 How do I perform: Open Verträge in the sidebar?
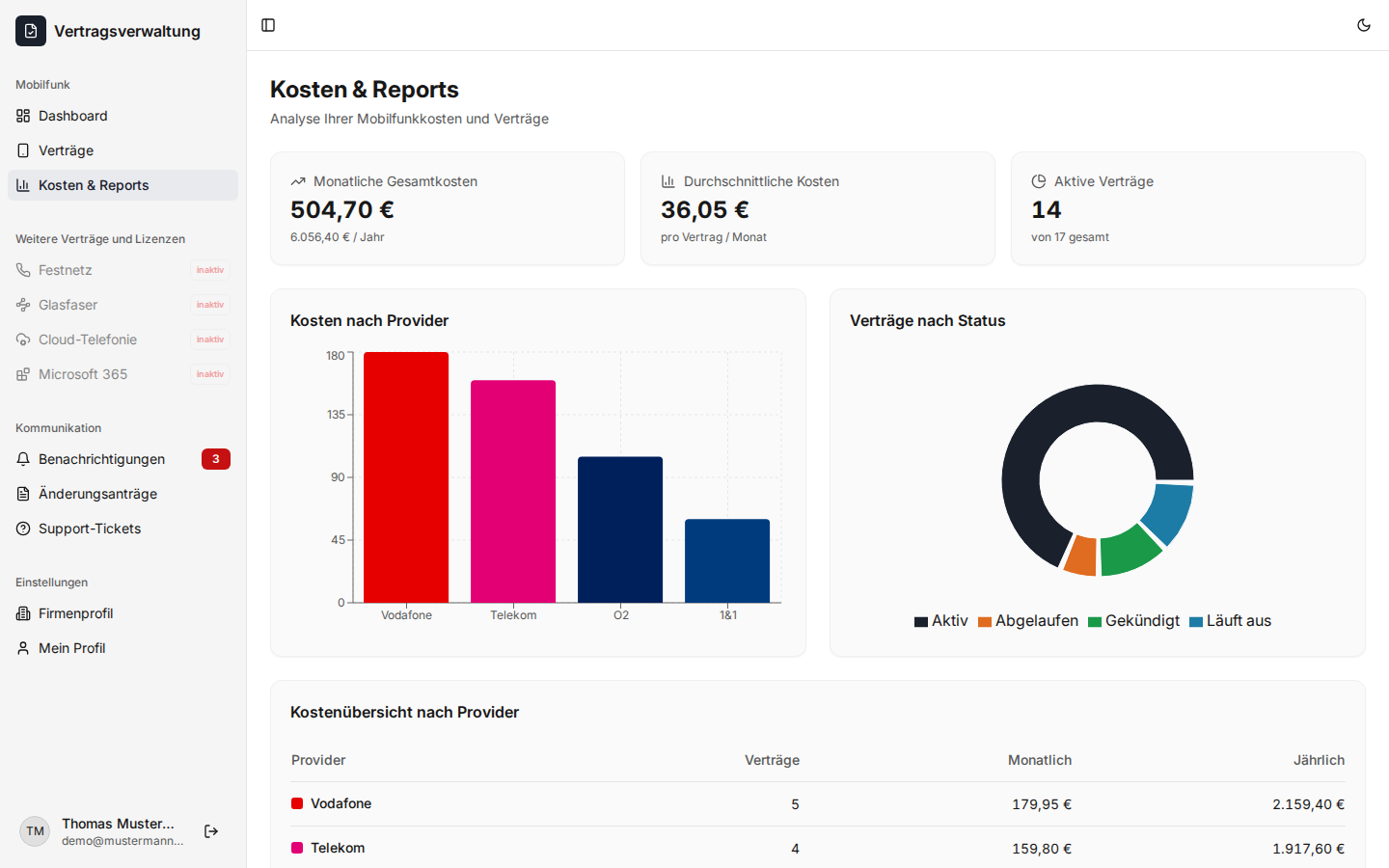123,150
